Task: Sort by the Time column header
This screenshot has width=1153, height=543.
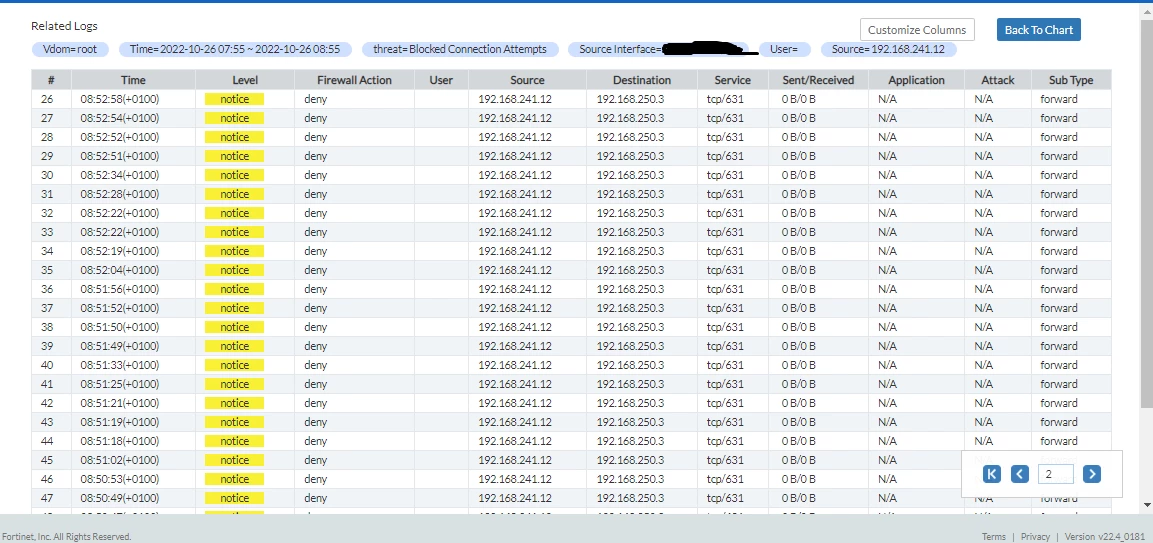Action: pyautogui.click(x=133, y=80)
